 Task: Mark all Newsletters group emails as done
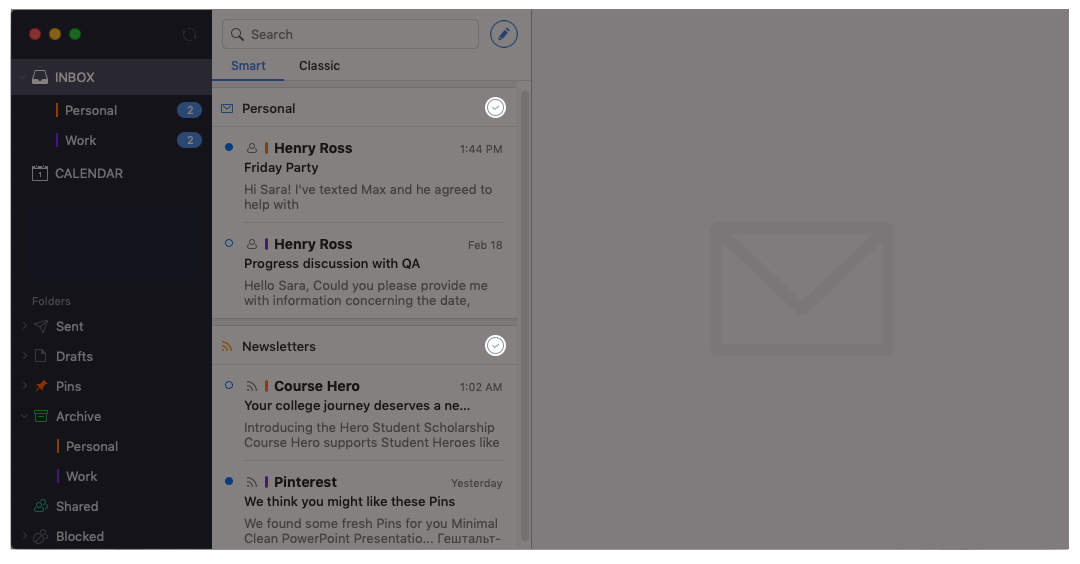pyautogui.click(x=495, y=346)
